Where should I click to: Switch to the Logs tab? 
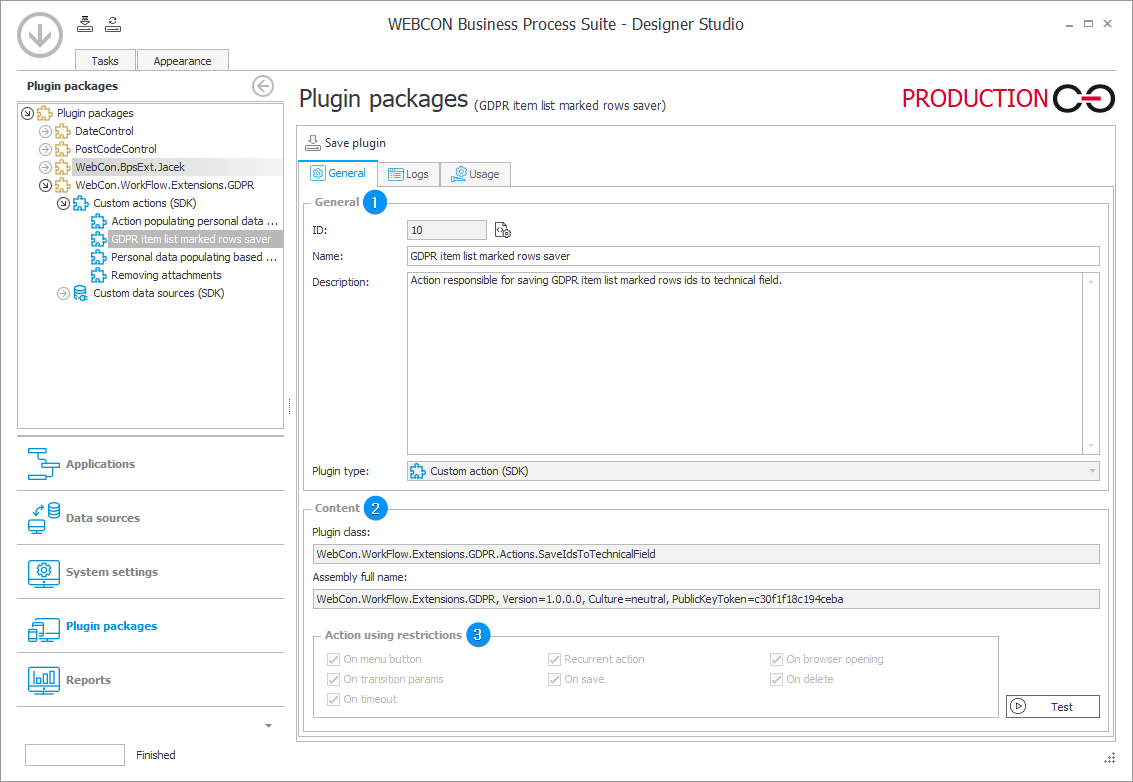tap(409, 174)
